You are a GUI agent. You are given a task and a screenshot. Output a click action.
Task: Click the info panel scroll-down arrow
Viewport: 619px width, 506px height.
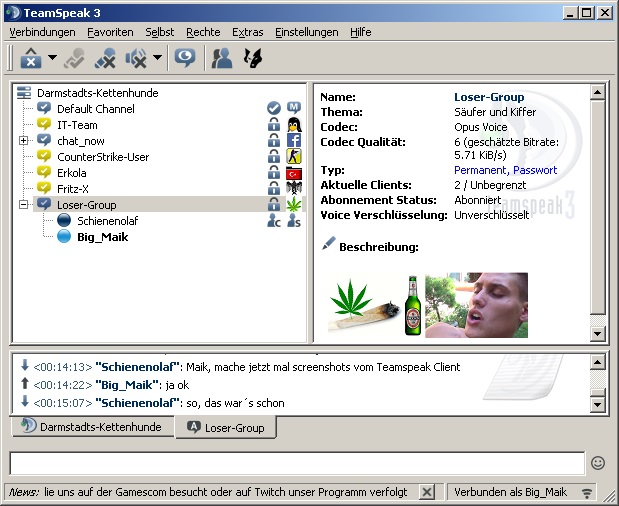pyautogui.click(x=597, y=334)
